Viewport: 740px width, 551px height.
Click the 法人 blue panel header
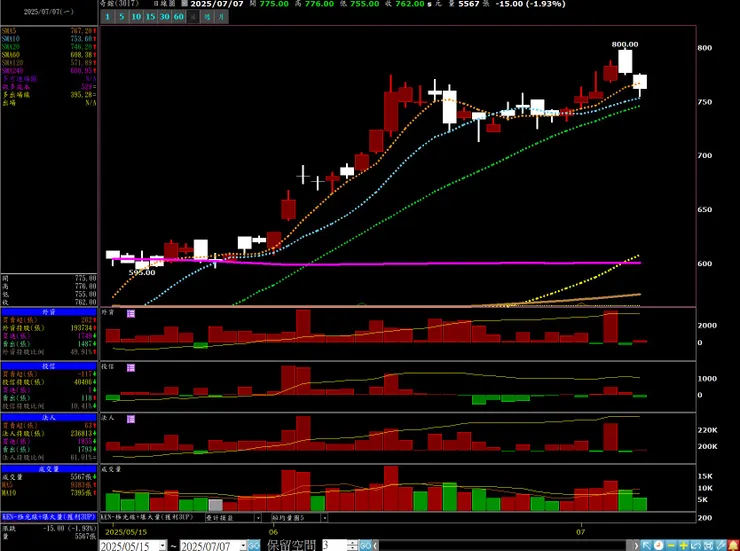coord(49,417)
